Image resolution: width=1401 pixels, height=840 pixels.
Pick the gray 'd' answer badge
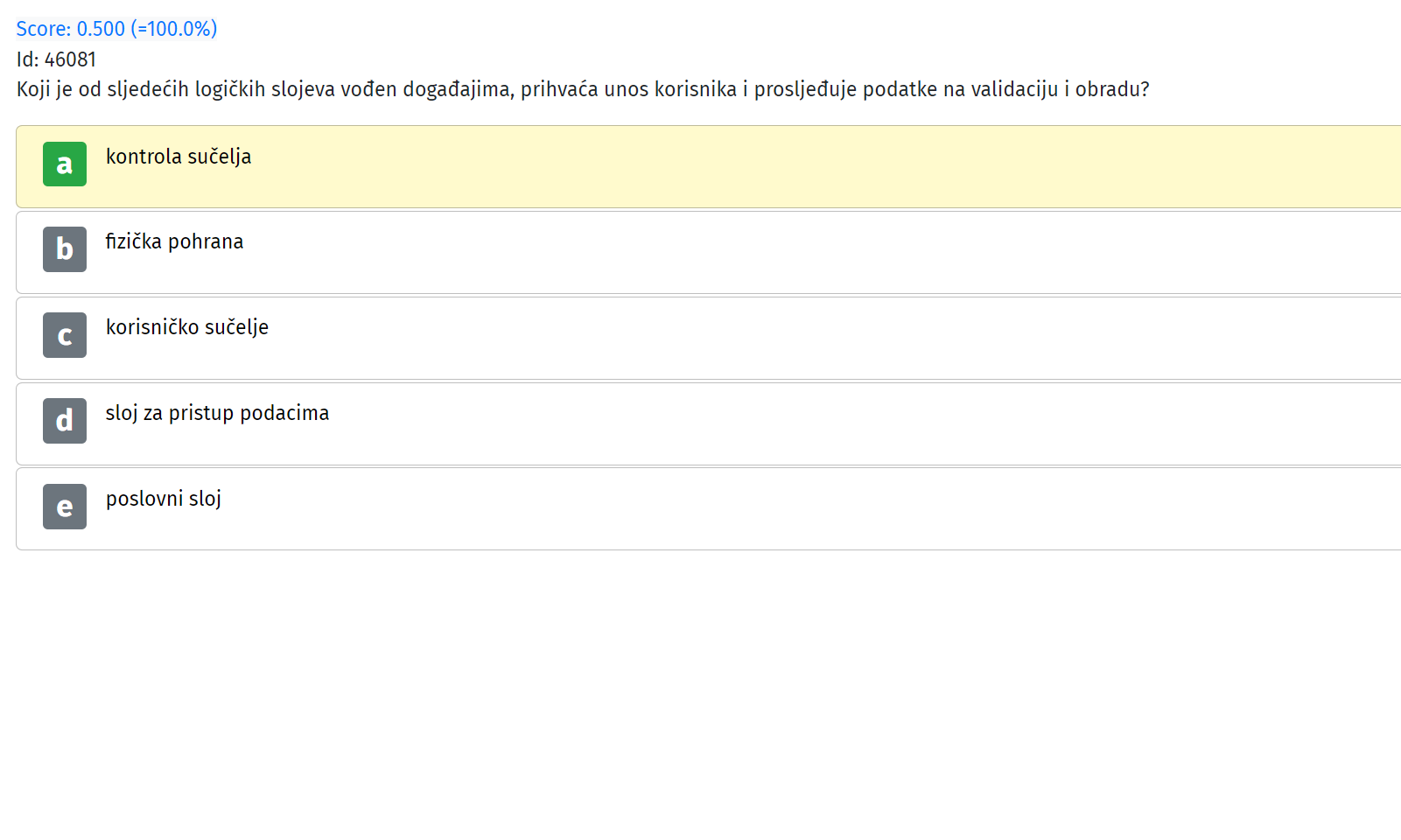point(65,421)
